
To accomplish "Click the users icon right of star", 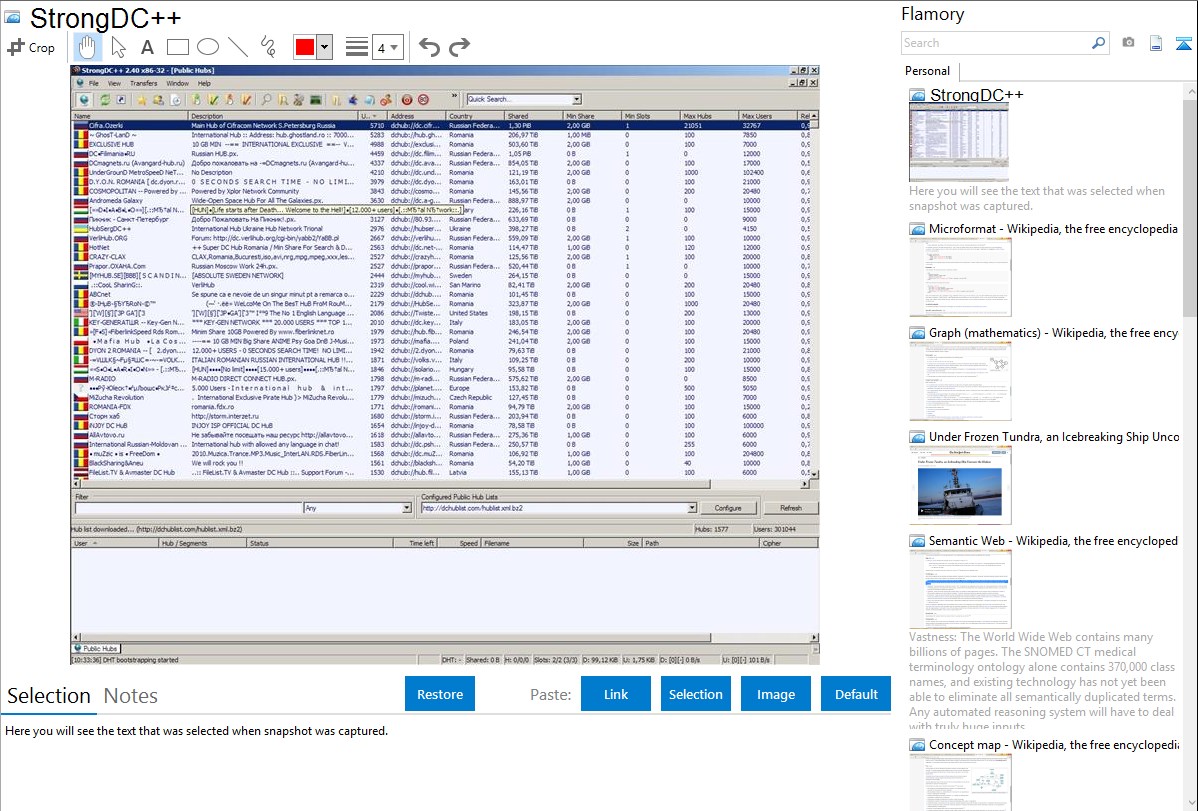I will point(158,99).
